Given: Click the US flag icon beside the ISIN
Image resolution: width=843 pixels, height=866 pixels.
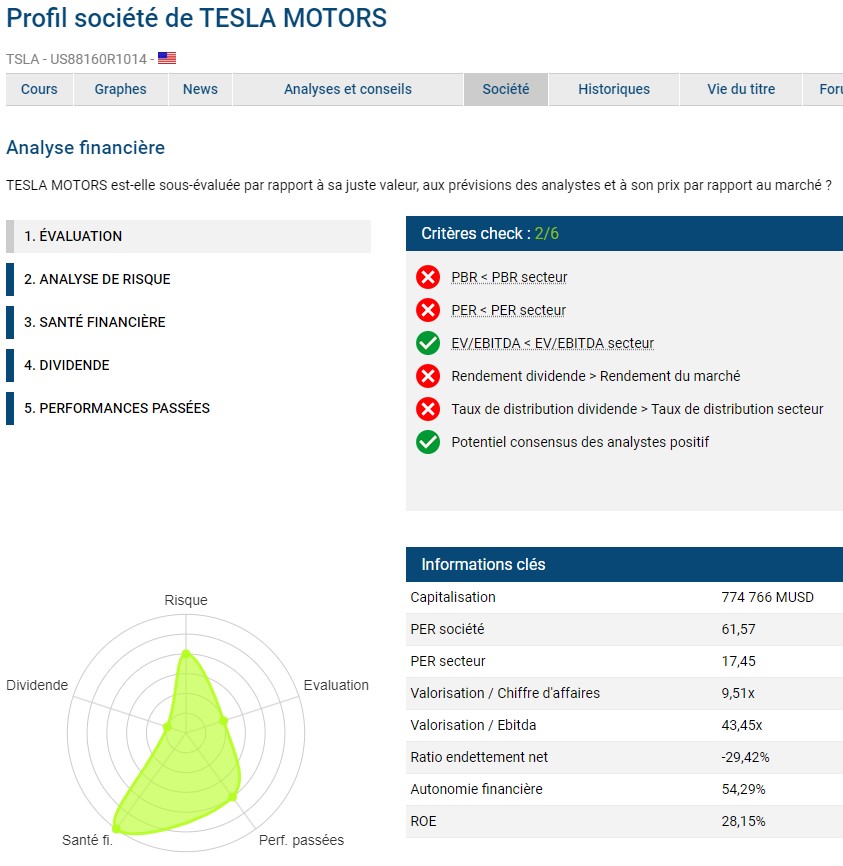Looking at the screenshot, I should 167,58.
